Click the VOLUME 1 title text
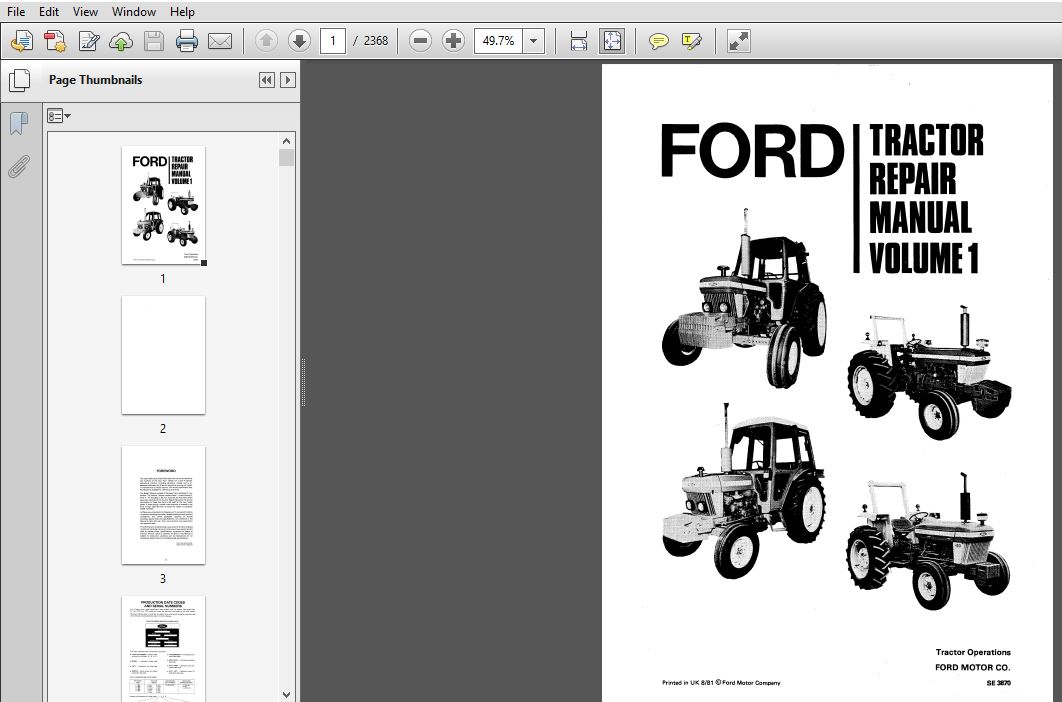The height and width of the screenshot is (702, 1062). tap(924, 258)
